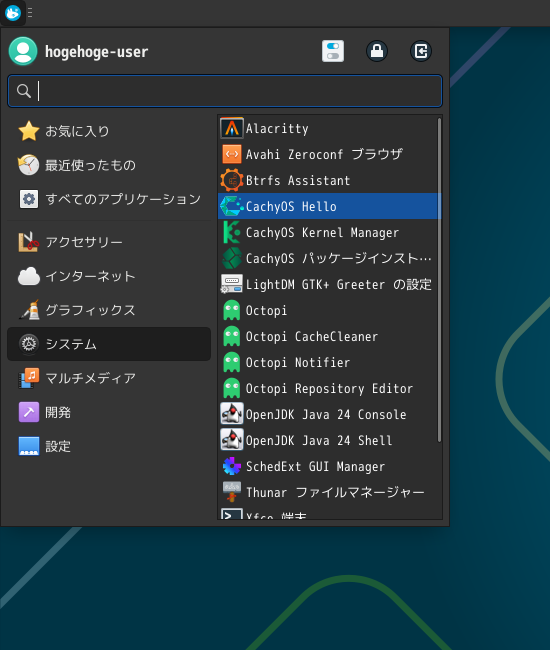
Task: Click the OpenJDK Java 24 Console icon
Action: click(x=232, y=414)
